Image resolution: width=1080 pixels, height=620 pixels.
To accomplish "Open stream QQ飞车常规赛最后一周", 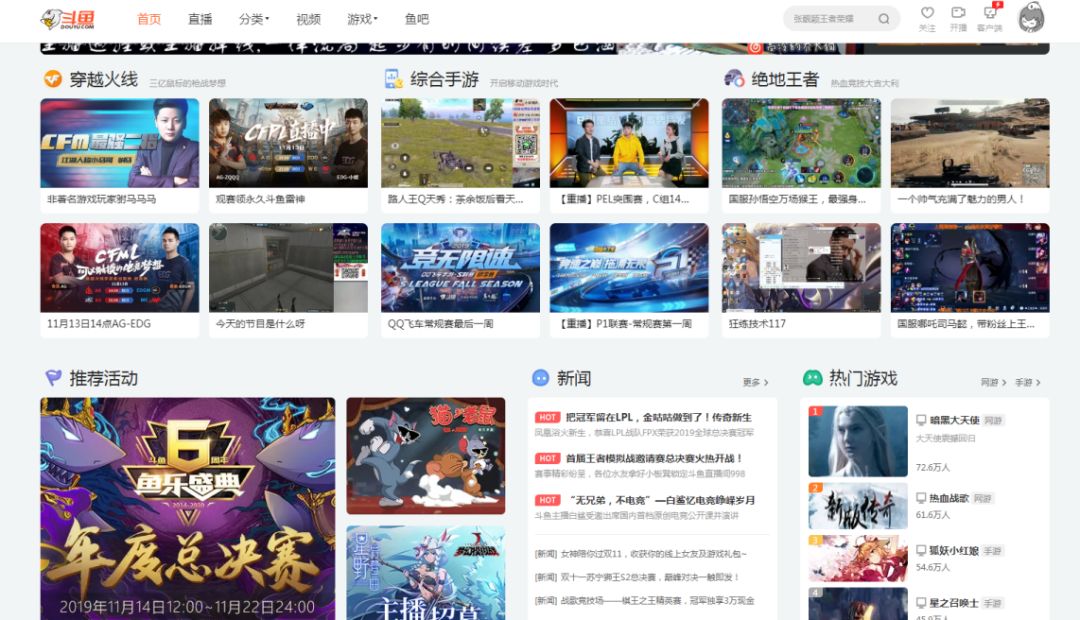I will point(461,280).
